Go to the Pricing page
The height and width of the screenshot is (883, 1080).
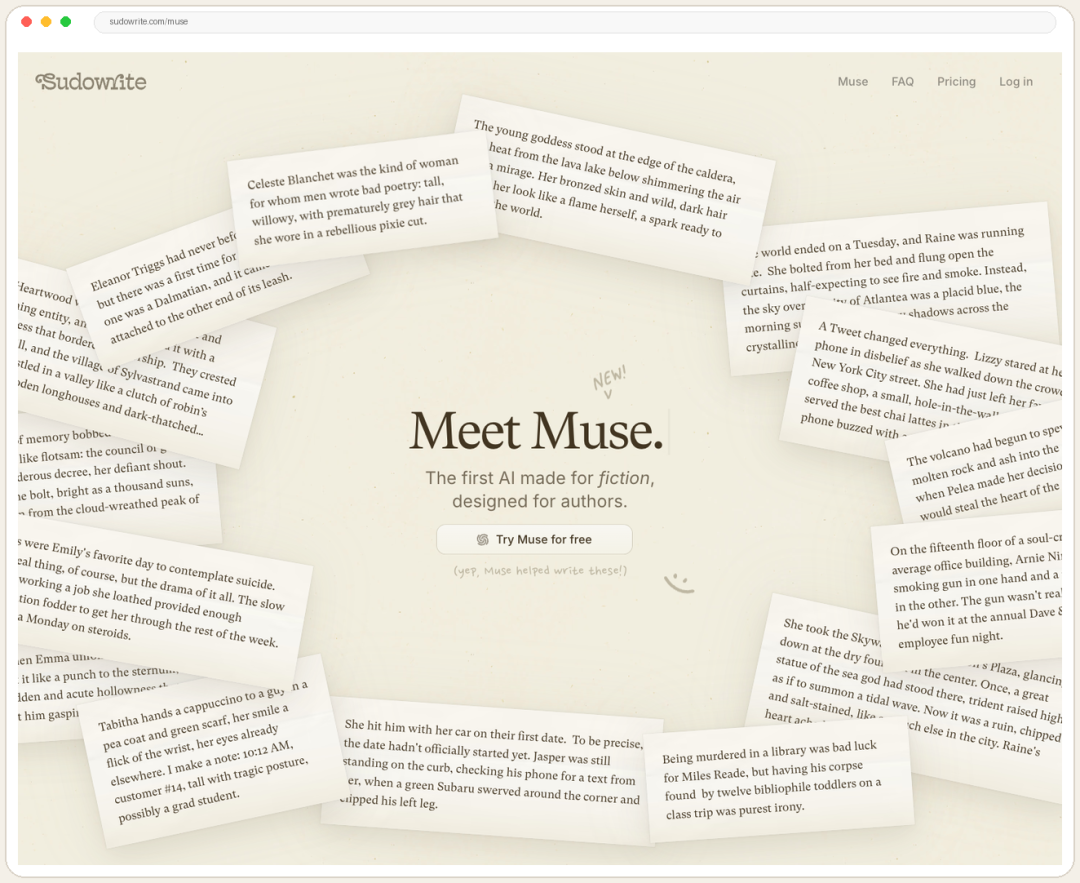click(x=956, y=81)
